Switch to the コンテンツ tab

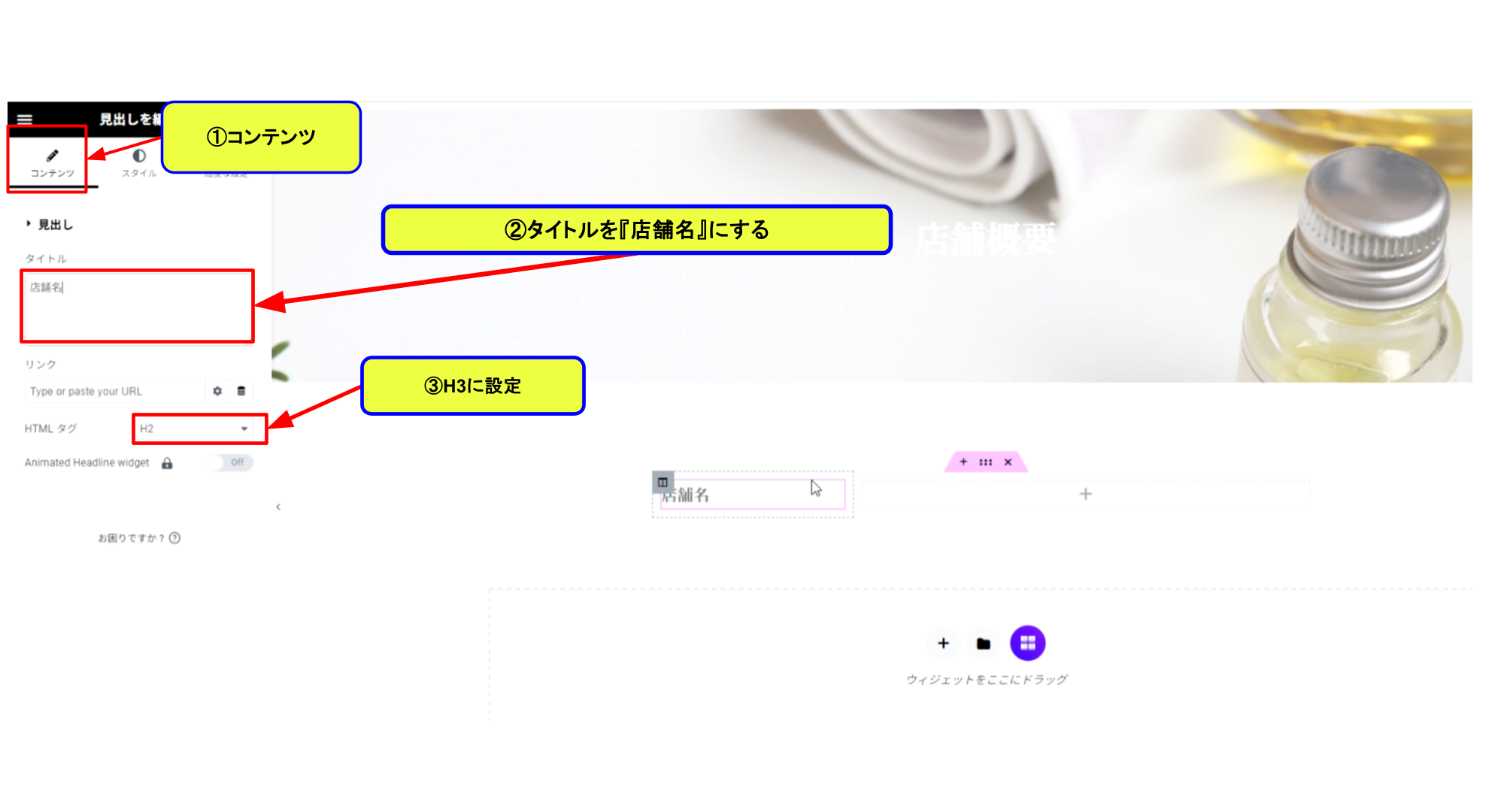(52, 162)
